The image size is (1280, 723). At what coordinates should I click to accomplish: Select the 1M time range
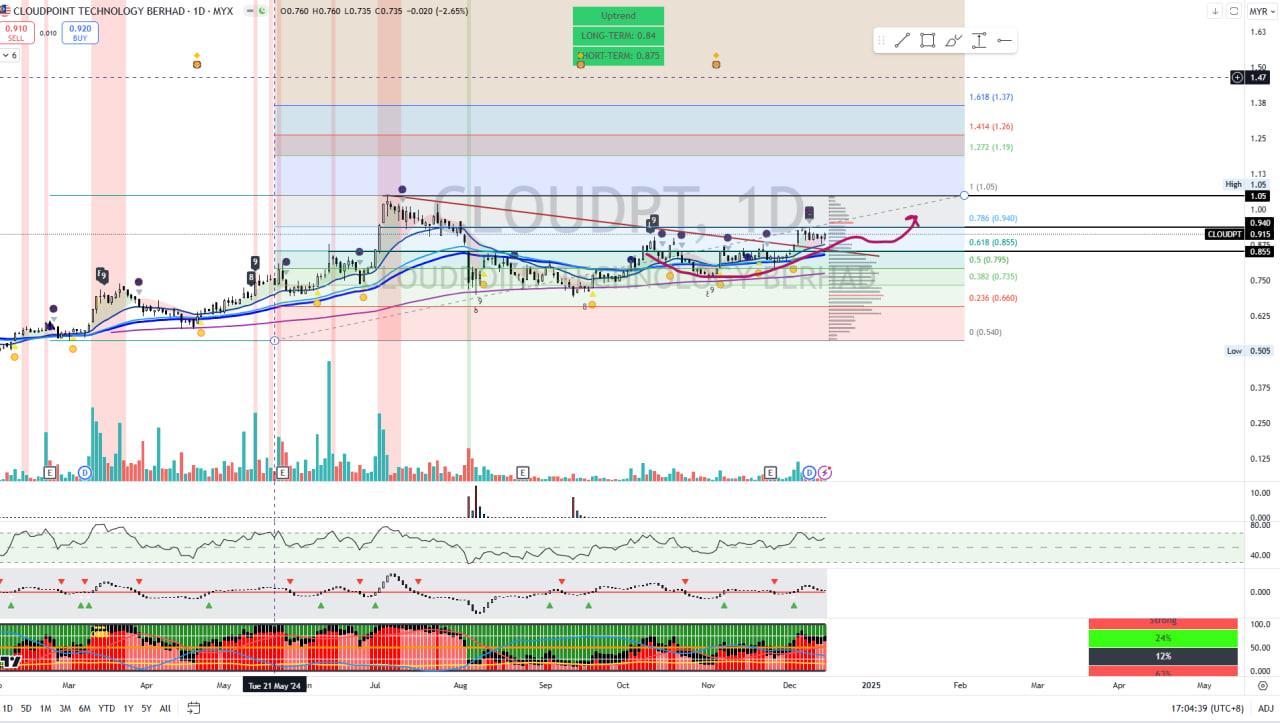tap(45, 708)
